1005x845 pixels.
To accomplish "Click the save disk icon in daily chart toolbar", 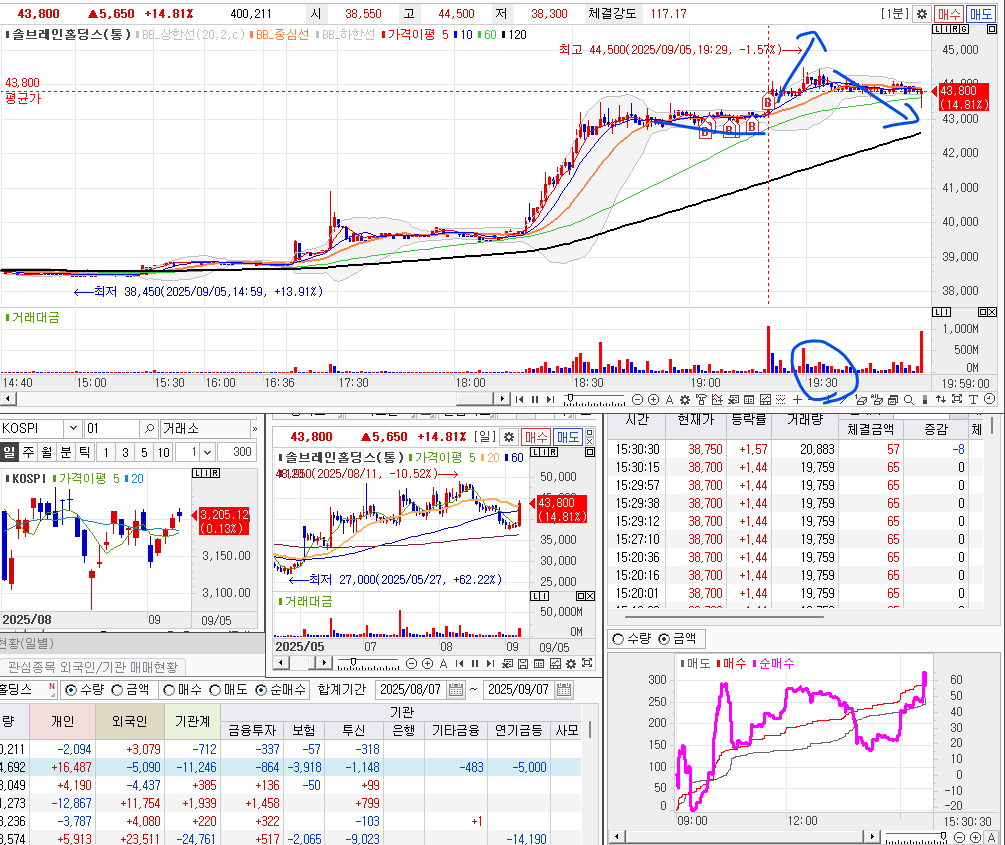I will tap(523, 664).
